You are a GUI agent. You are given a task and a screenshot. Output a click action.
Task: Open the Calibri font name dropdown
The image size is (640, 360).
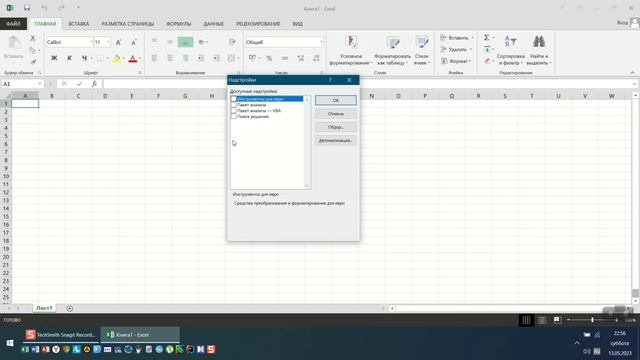click(91, 42)
